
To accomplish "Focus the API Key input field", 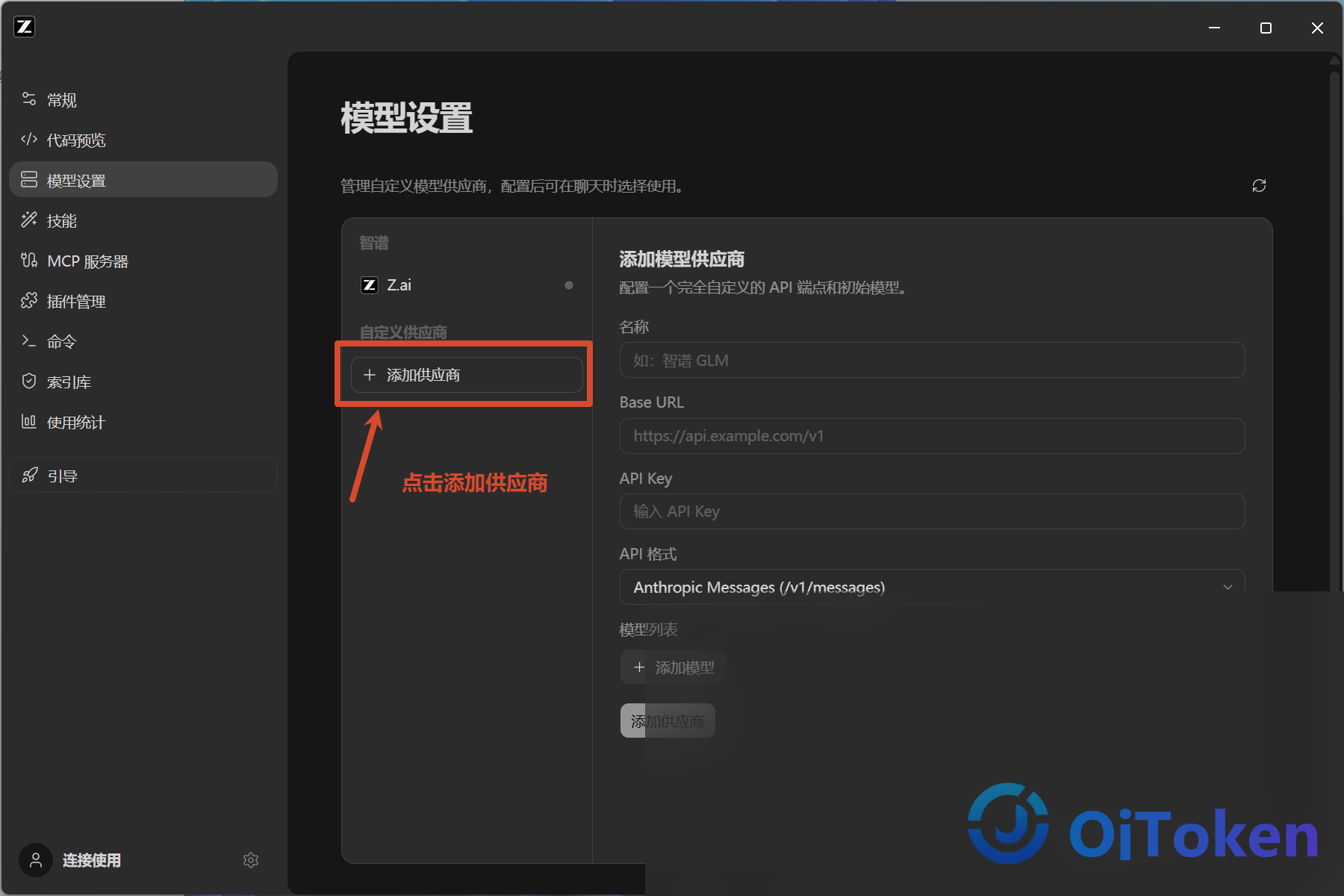I will pyautogui.click(x=932, y=511).
